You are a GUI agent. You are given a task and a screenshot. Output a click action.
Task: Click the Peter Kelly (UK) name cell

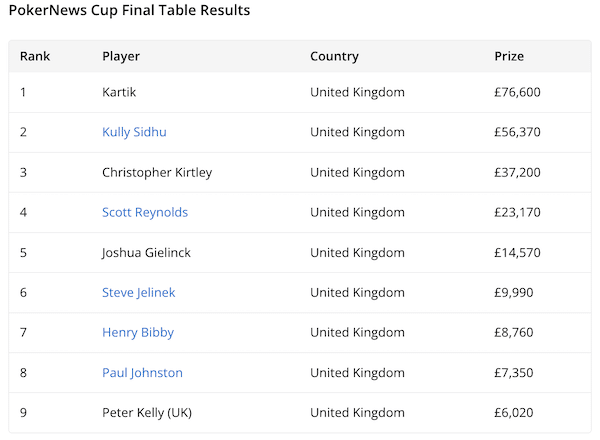pos(148,412)
